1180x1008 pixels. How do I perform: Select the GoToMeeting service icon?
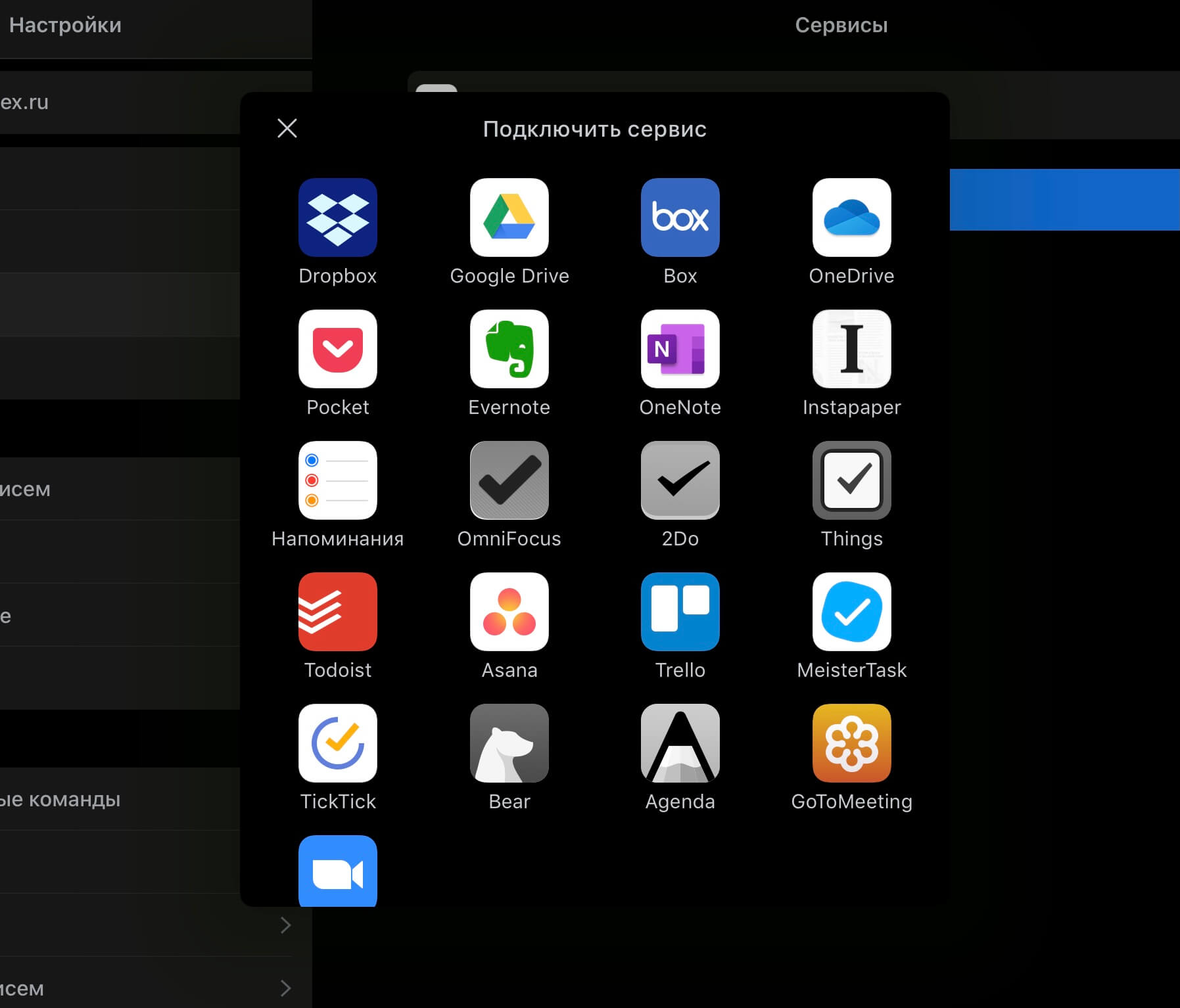[852, 743]
